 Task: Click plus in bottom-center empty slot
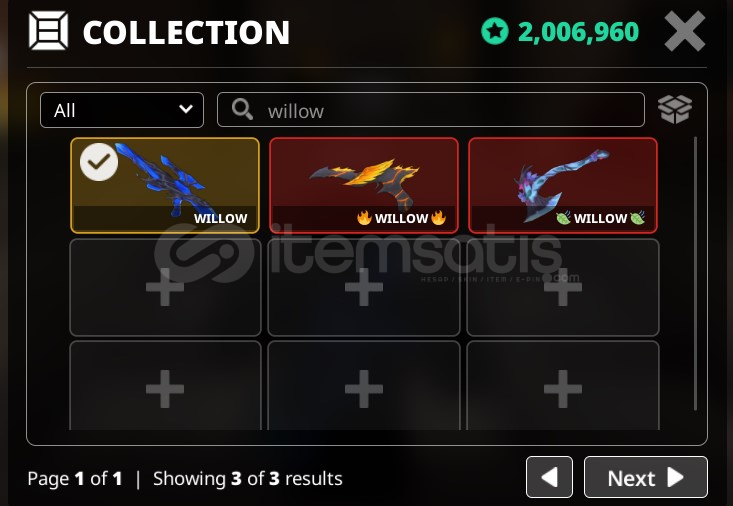(x=364, y=389)
